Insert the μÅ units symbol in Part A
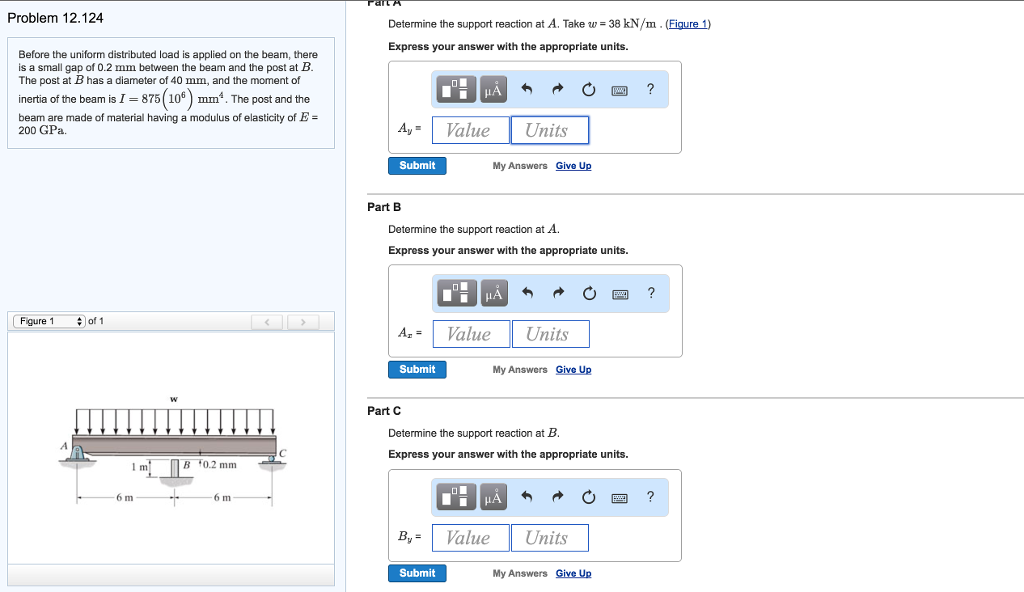 pyautogui.click(x=492, y=89)
